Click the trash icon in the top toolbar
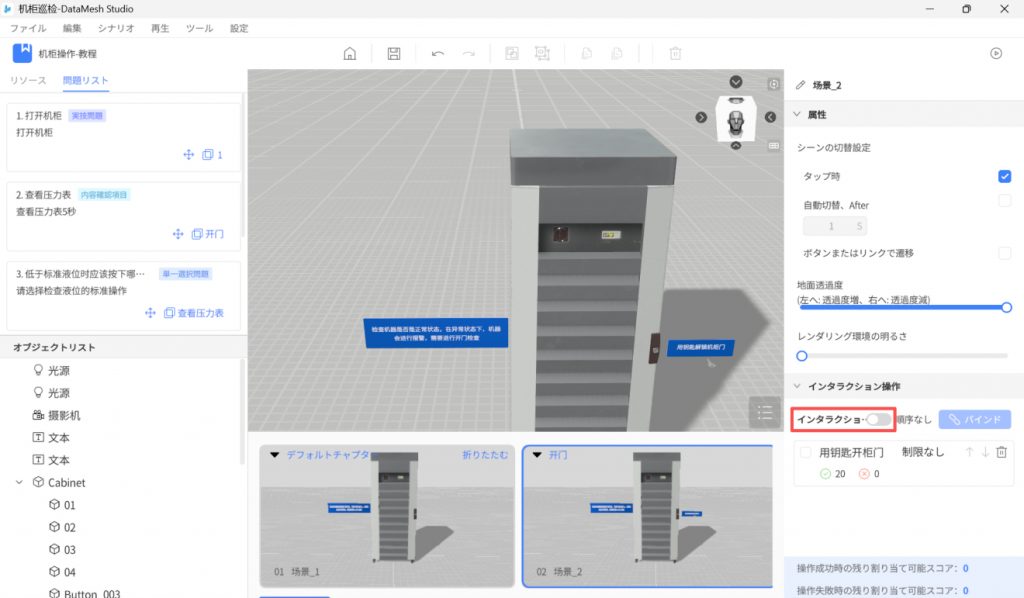 [675, 54]
